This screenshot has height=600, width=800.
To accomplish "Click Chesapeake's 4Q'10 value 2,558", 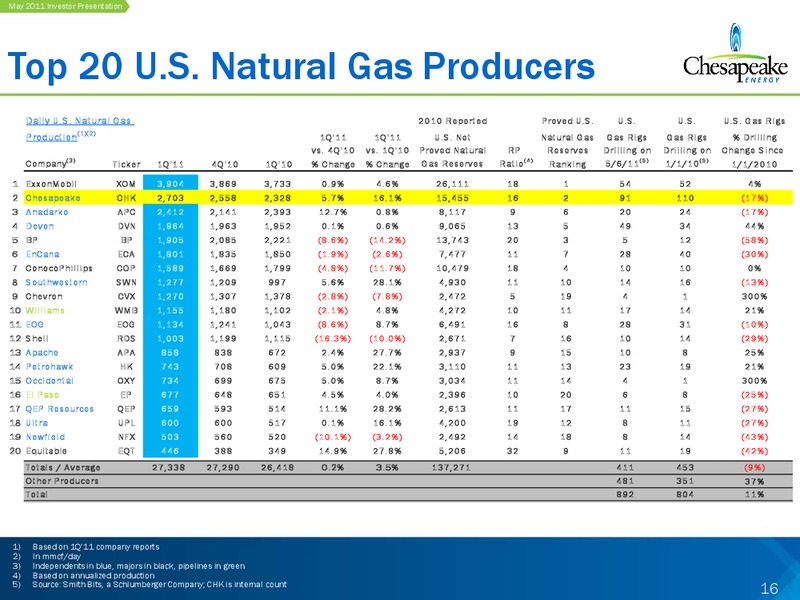I will click(x=223, y=198).
